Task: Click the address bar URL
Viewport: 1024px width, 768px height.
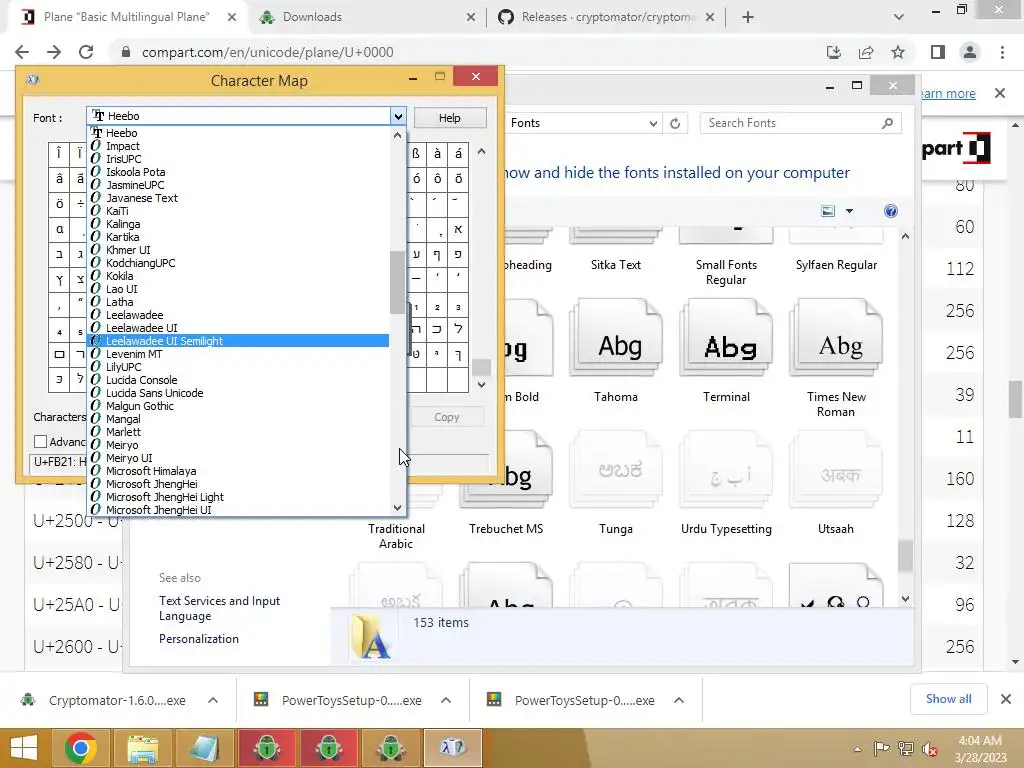Action: 268,52
